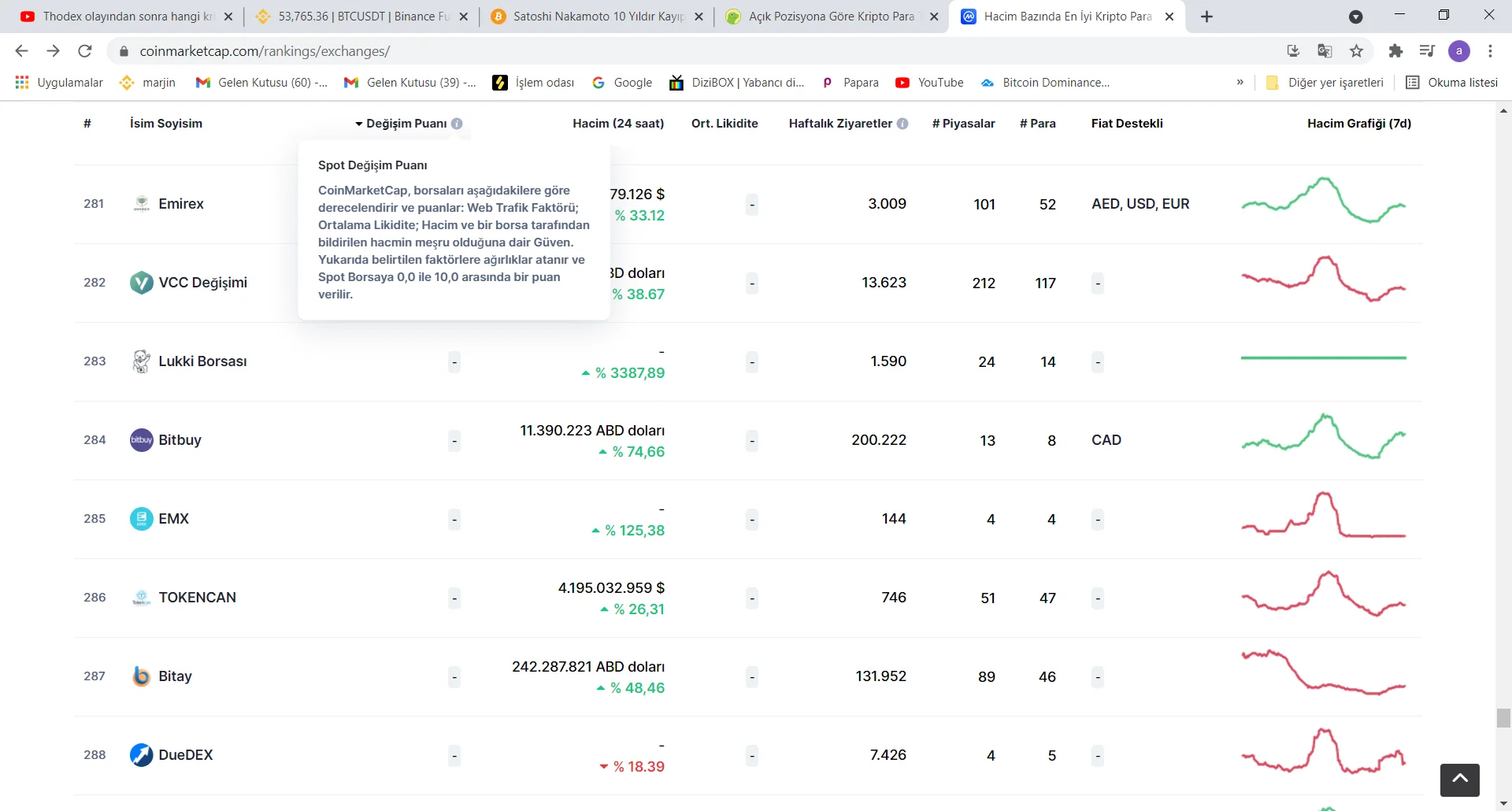Open the Extensions puzzle icon
This screenshot has width=1512, height=811.
[1395, 51]
